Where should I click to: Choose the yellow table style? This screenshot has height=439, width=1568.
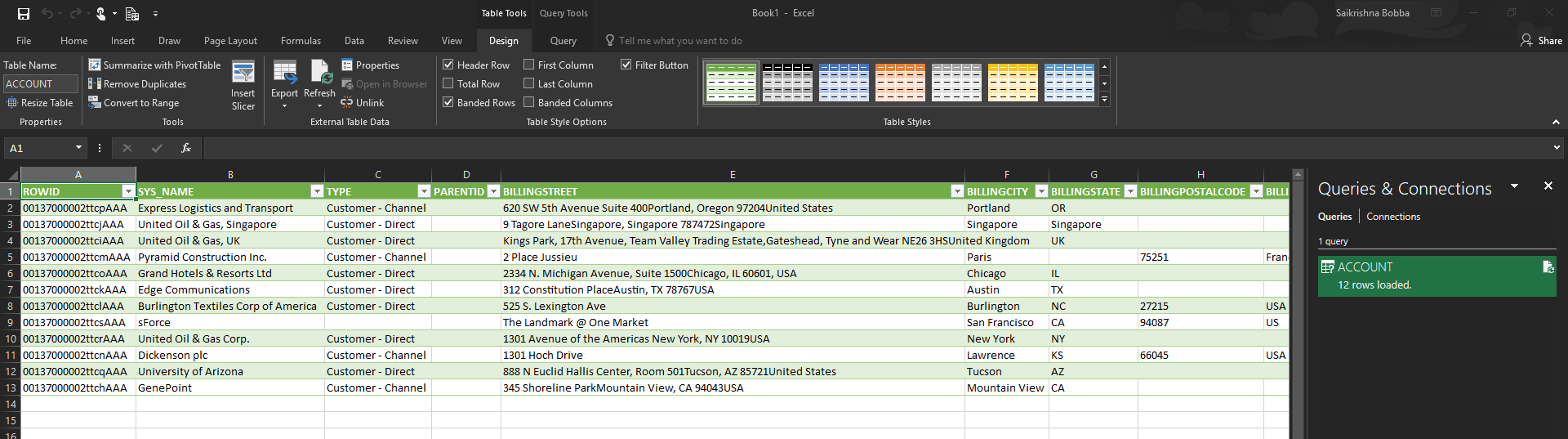click(x=1013, y=82)
